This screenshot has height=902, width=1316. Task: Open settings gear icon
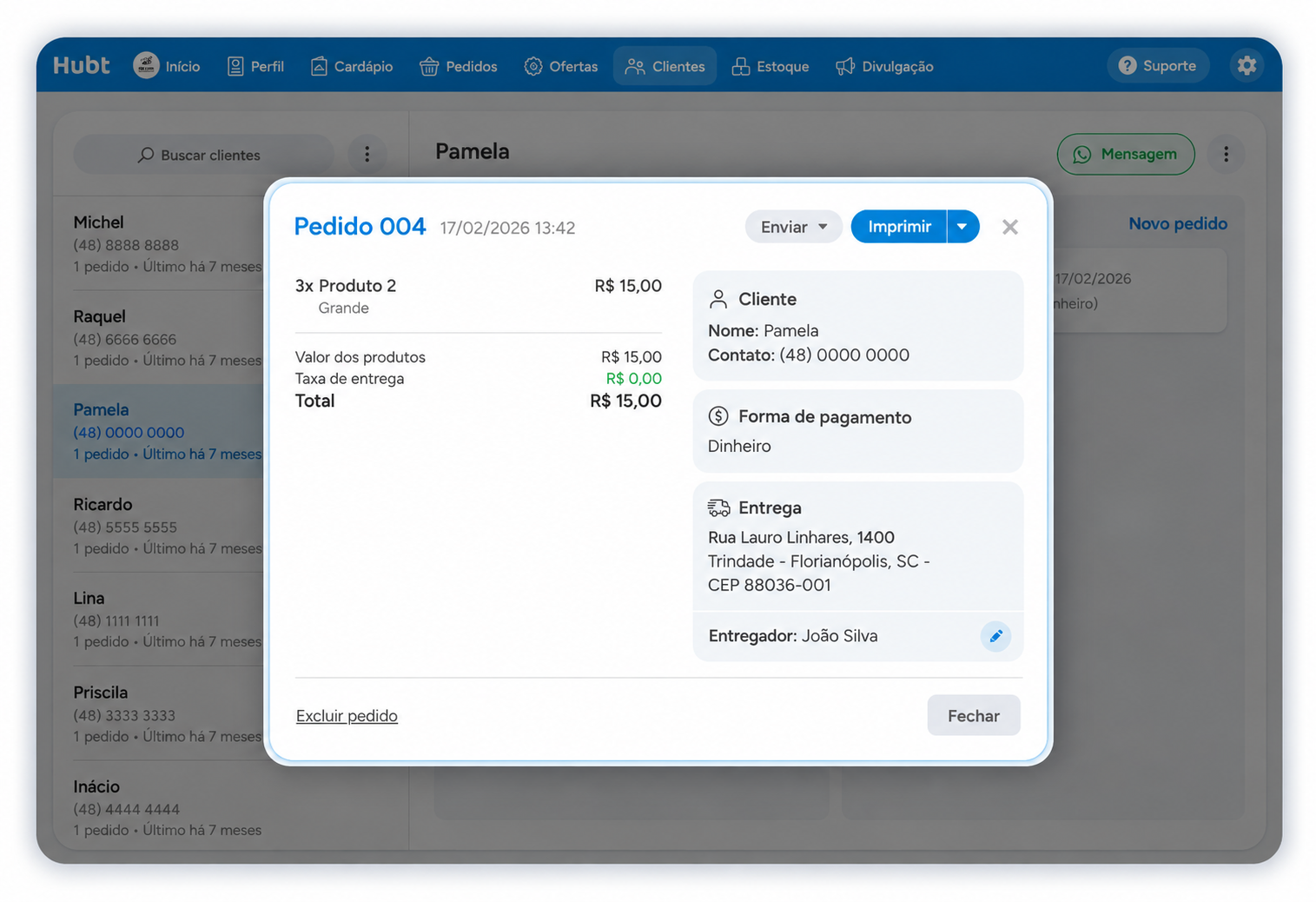point(1247,65)
